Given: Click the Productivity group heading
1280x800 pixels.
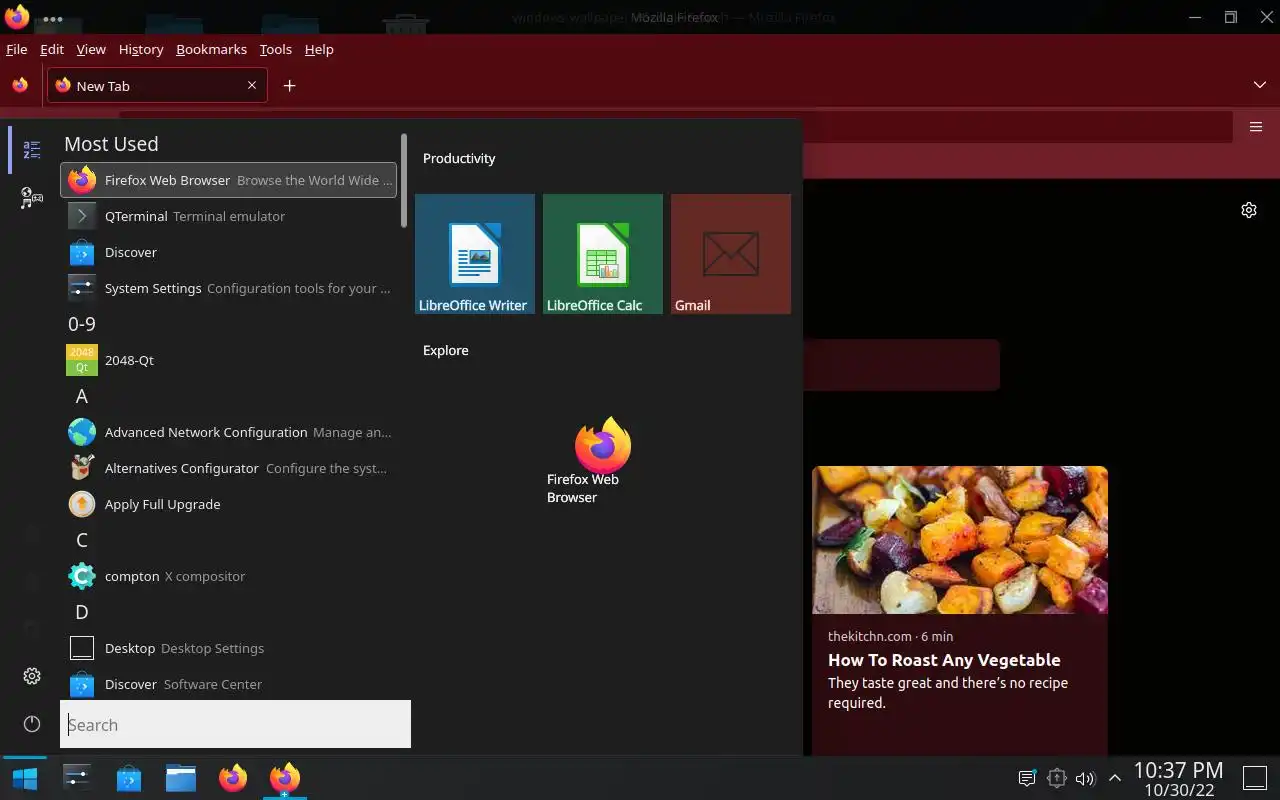Looking at the screenshot, I should (459, 158).
